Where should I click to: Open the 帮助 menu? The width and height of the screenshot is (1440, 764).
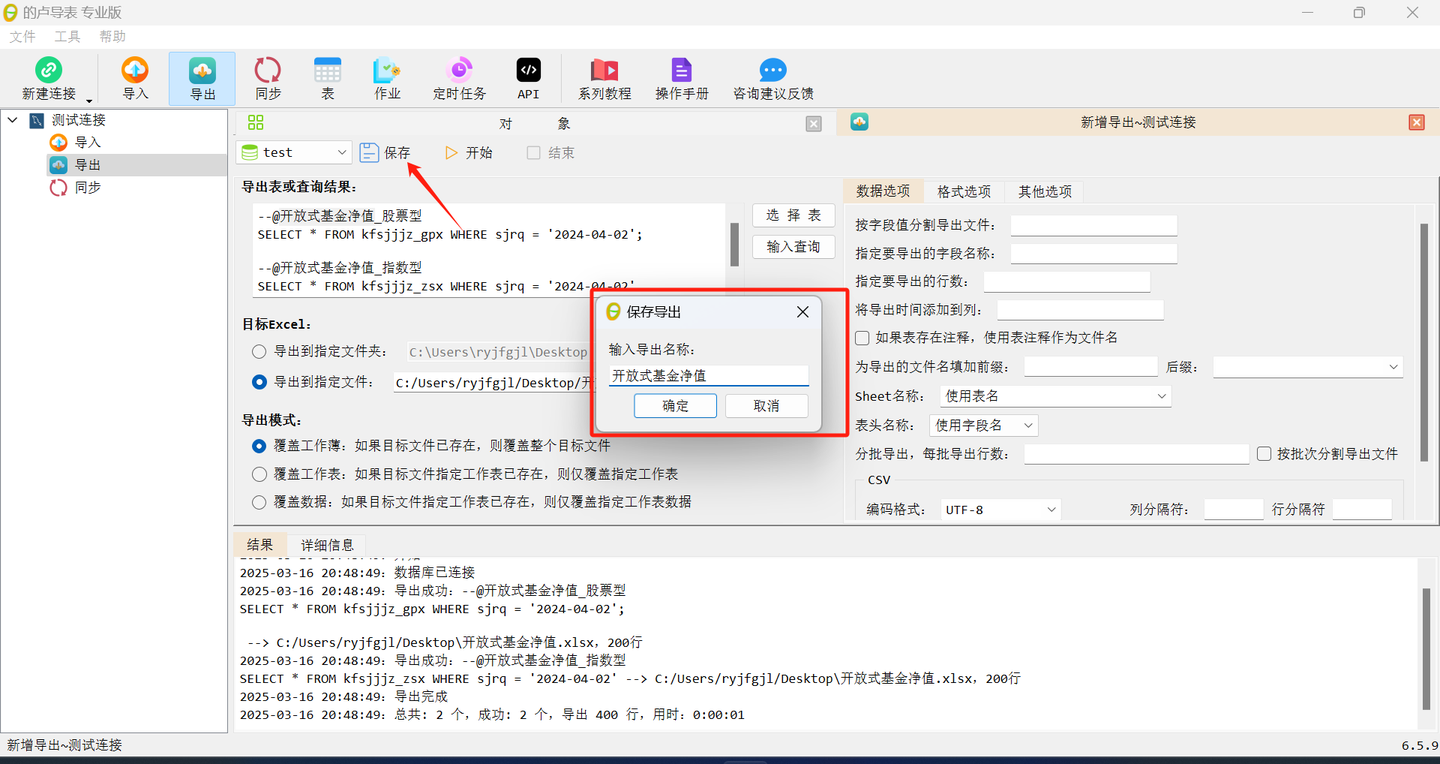click(113, 36)
